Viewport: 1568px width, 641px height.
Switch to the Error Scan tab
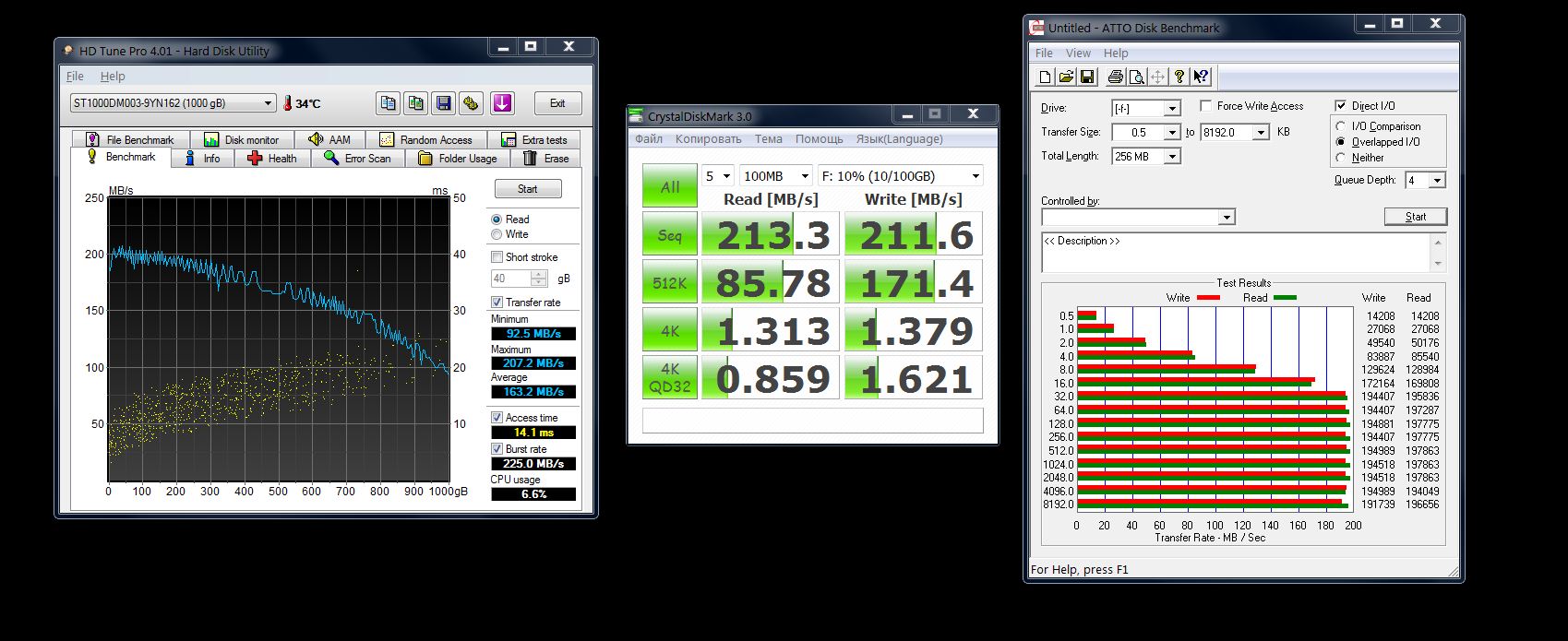pyautogui.click(x=357, y=159)
